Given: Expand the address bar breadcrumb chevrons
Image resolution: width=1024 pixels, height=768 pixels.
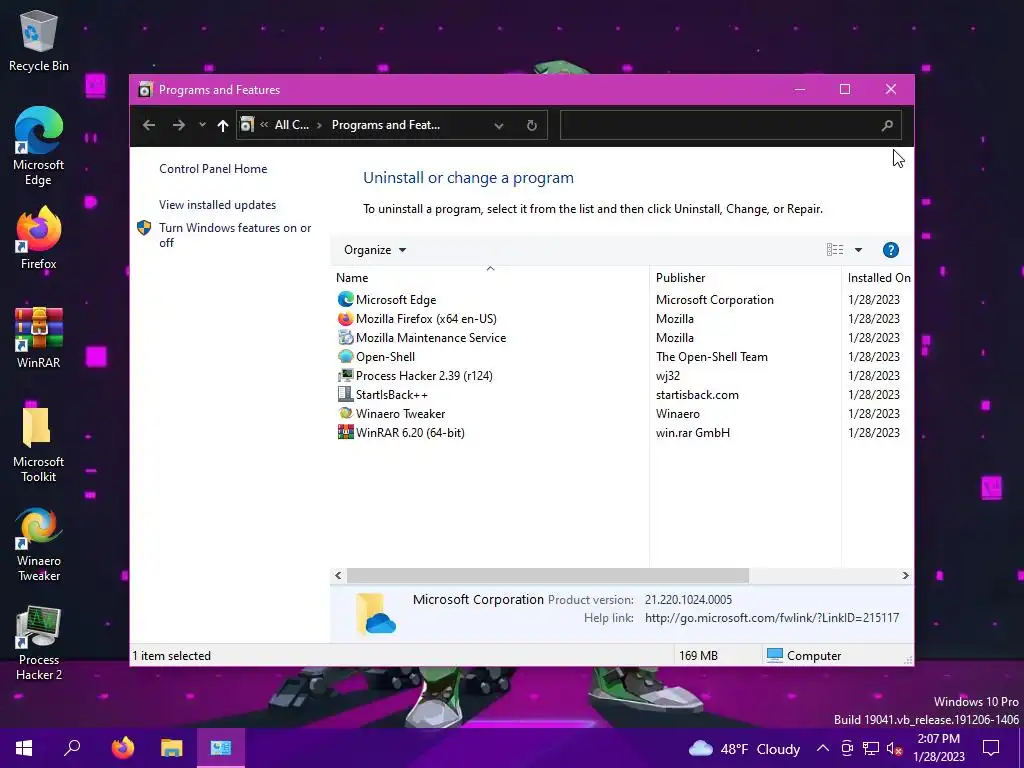Looking at the screenshot, I should (264, 124).
